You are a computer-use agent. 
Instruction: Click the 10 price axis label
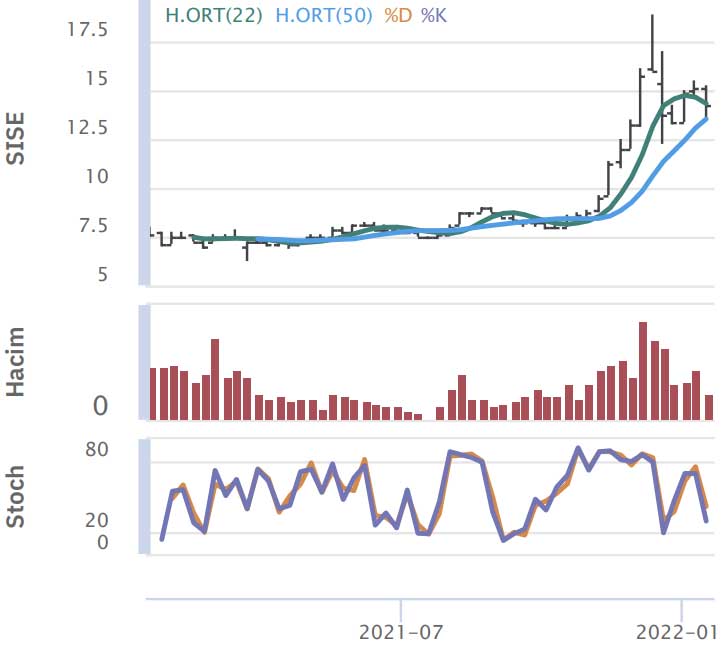pos(97,176)
